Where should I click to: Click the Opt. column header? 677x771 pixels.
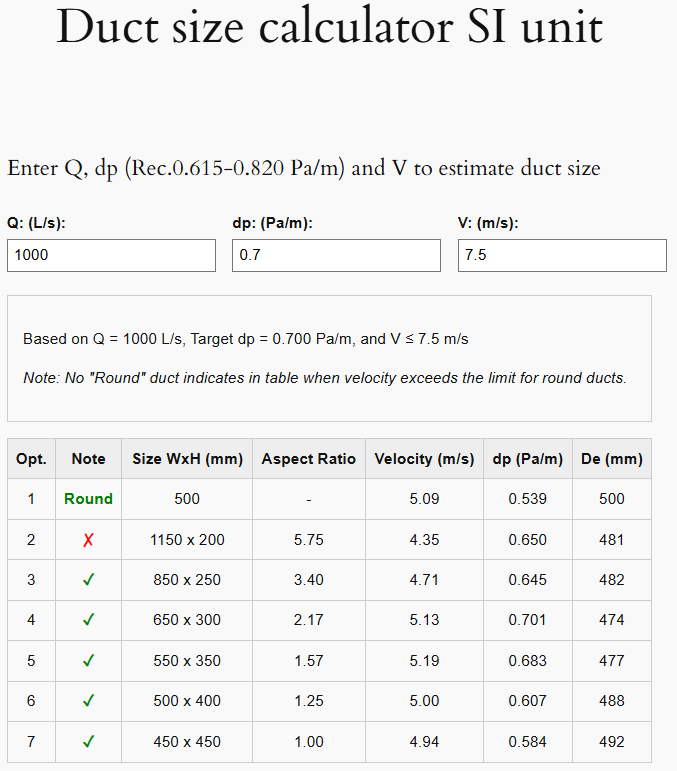click(31, 459)
